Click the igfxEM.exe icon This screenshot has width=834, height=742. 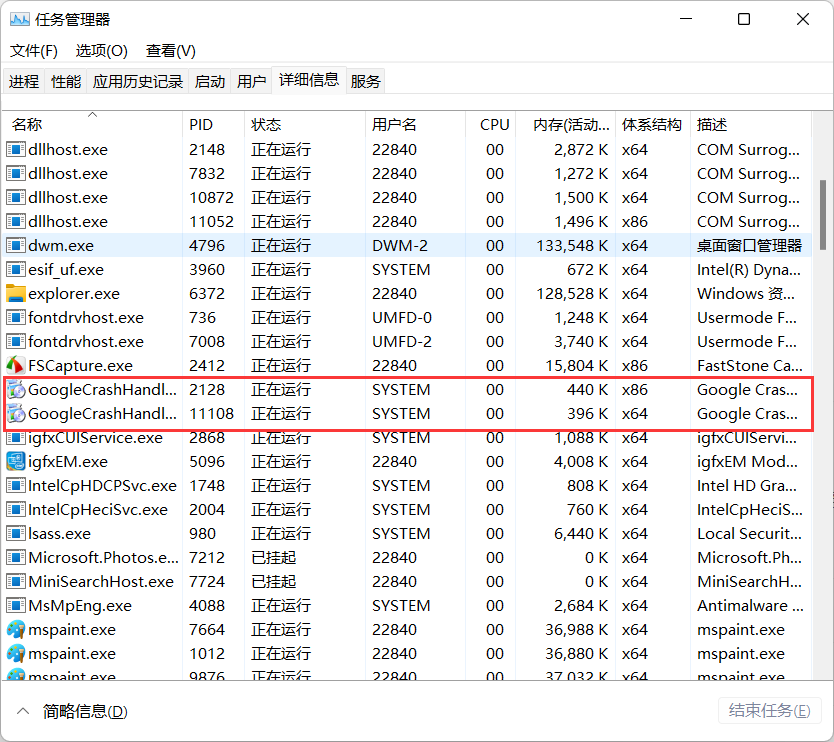tap(16, 462)
